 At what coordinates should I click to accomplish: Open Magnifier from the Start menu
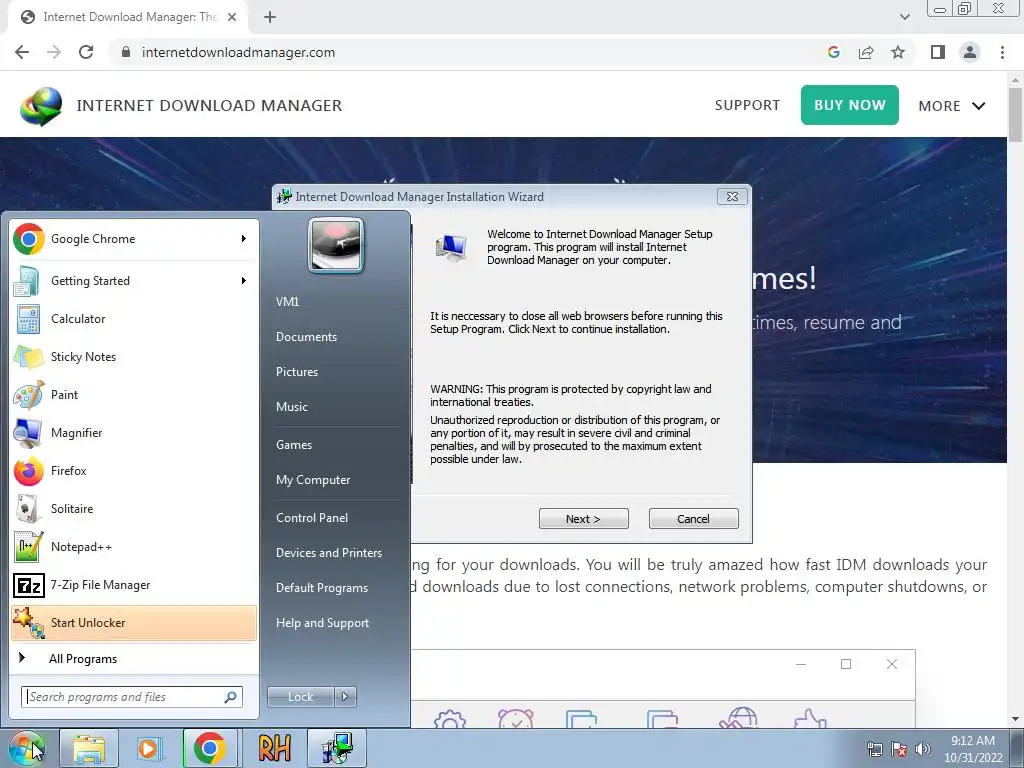point(134,432)
